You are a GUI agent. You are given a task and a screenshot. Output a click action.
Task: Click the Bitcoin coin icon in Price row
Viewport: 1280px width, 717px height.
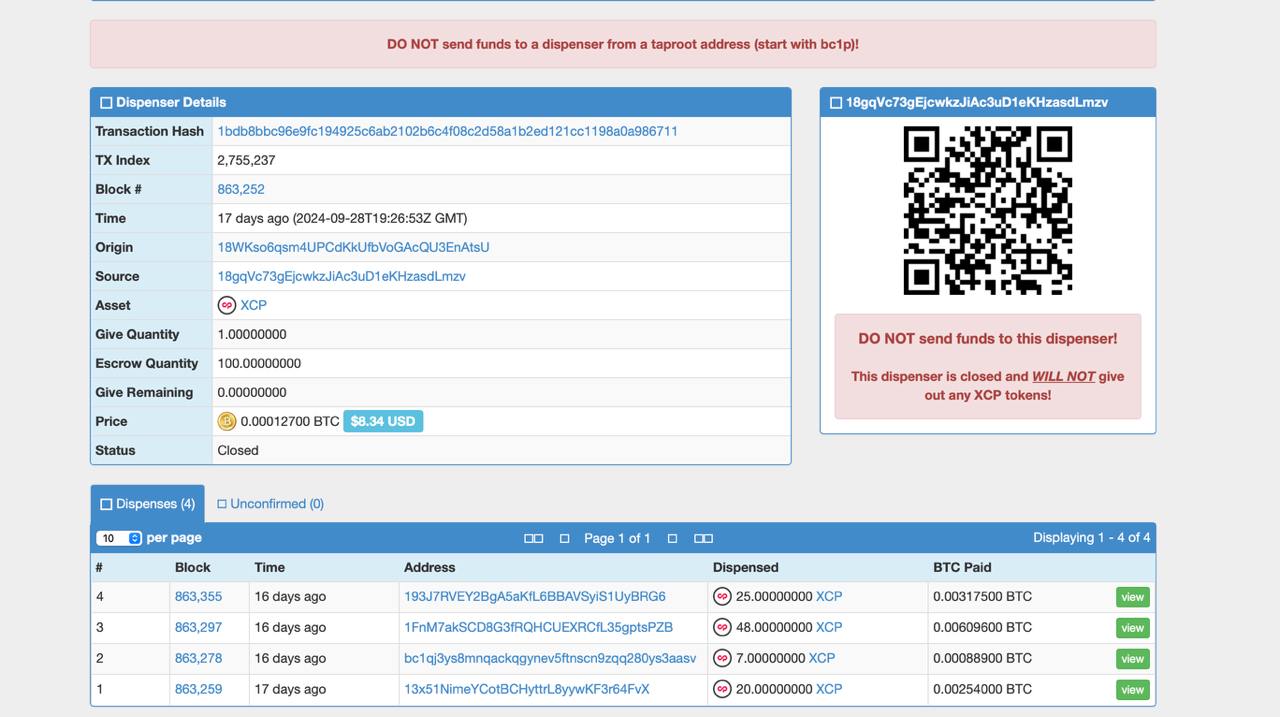click(x=227, y=421)
